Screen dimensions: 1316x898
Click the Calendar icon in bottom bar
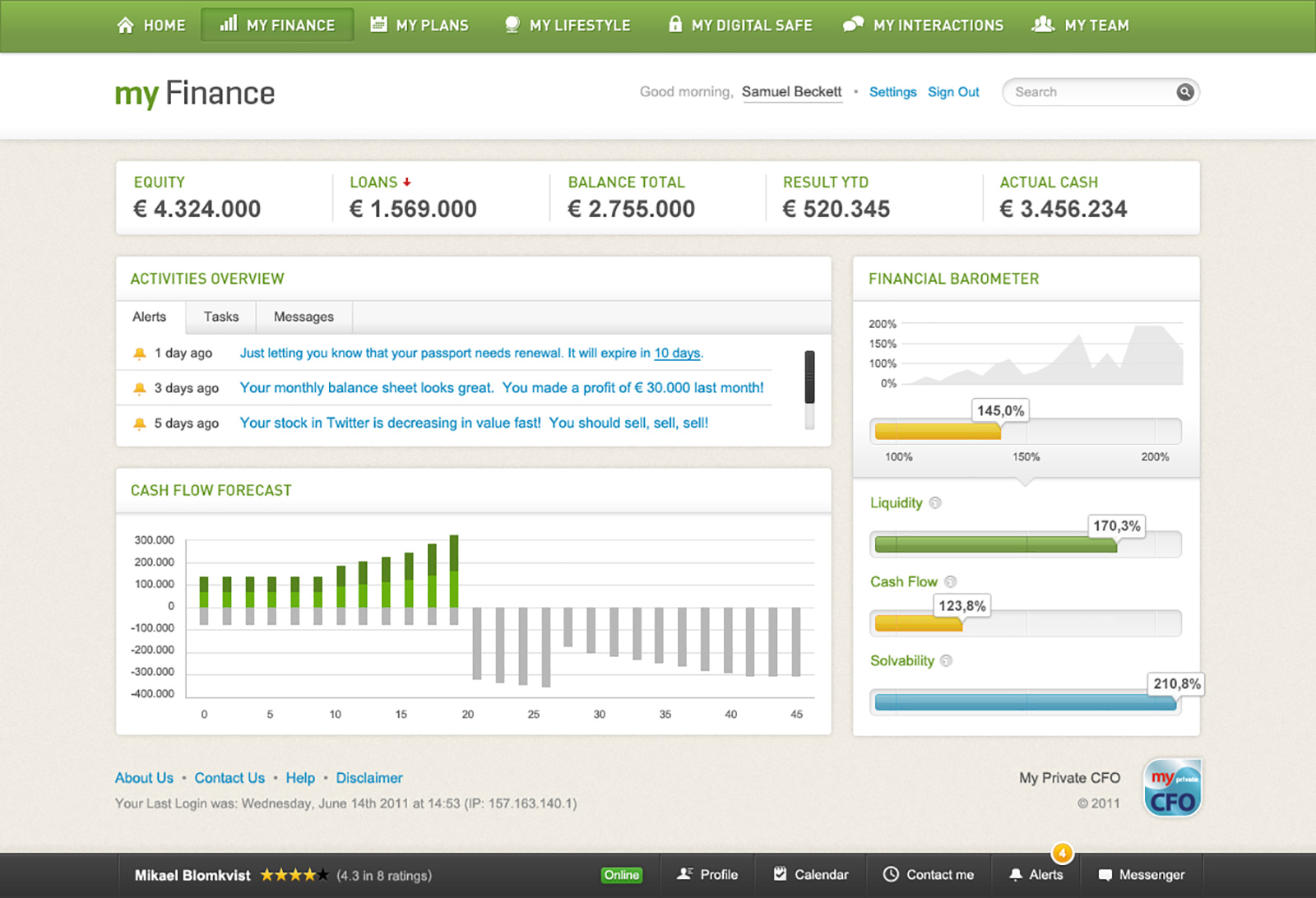[780, 874]
